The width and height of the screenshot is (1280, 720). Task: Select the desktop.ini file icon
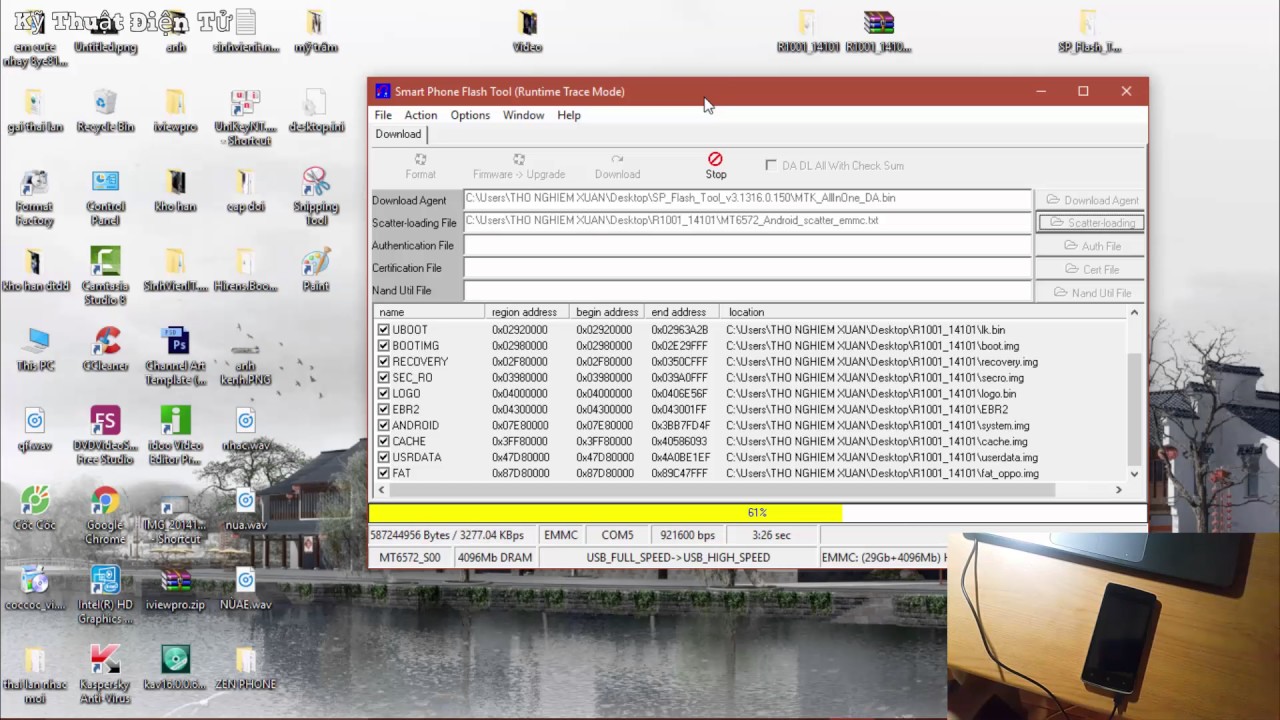tap(316, 111)
